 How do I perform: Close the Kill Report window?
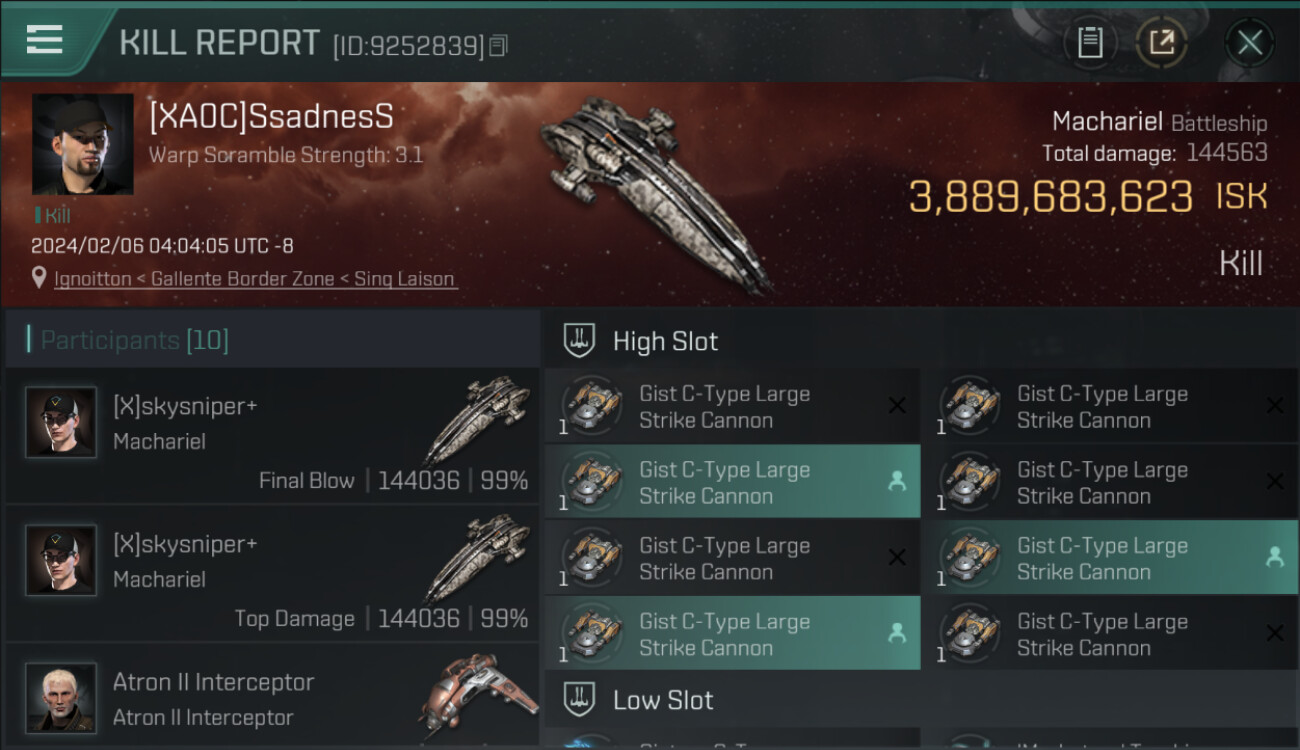[x=1249, y=43]
